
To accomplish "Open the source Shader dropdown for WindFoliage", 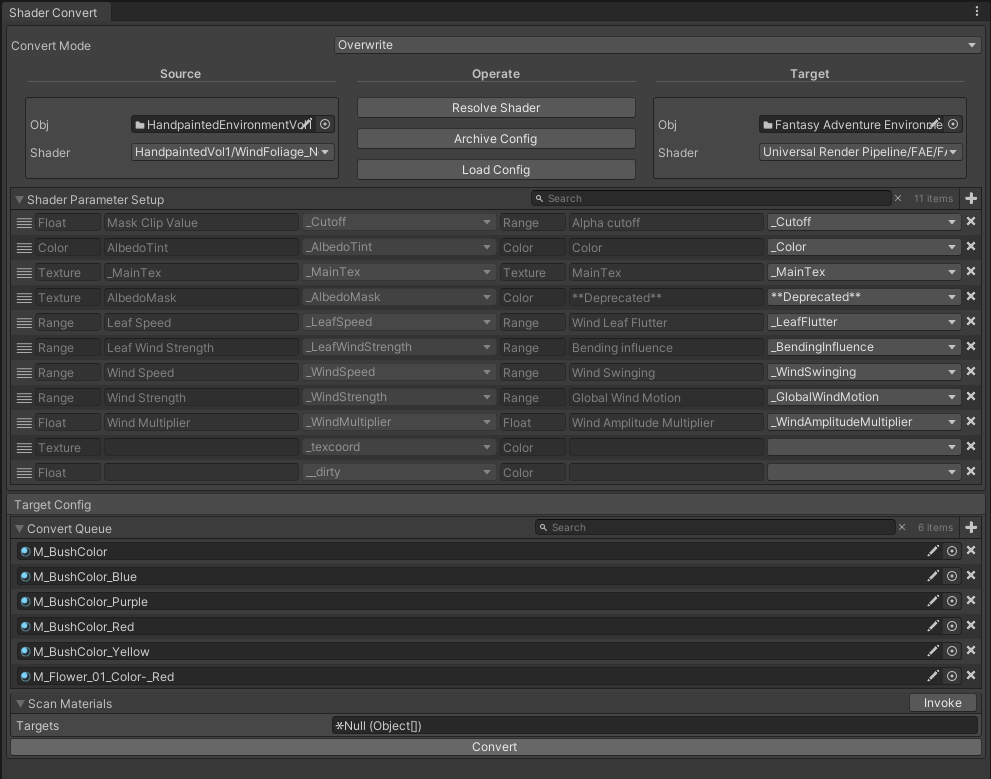I will pos(232,152).
